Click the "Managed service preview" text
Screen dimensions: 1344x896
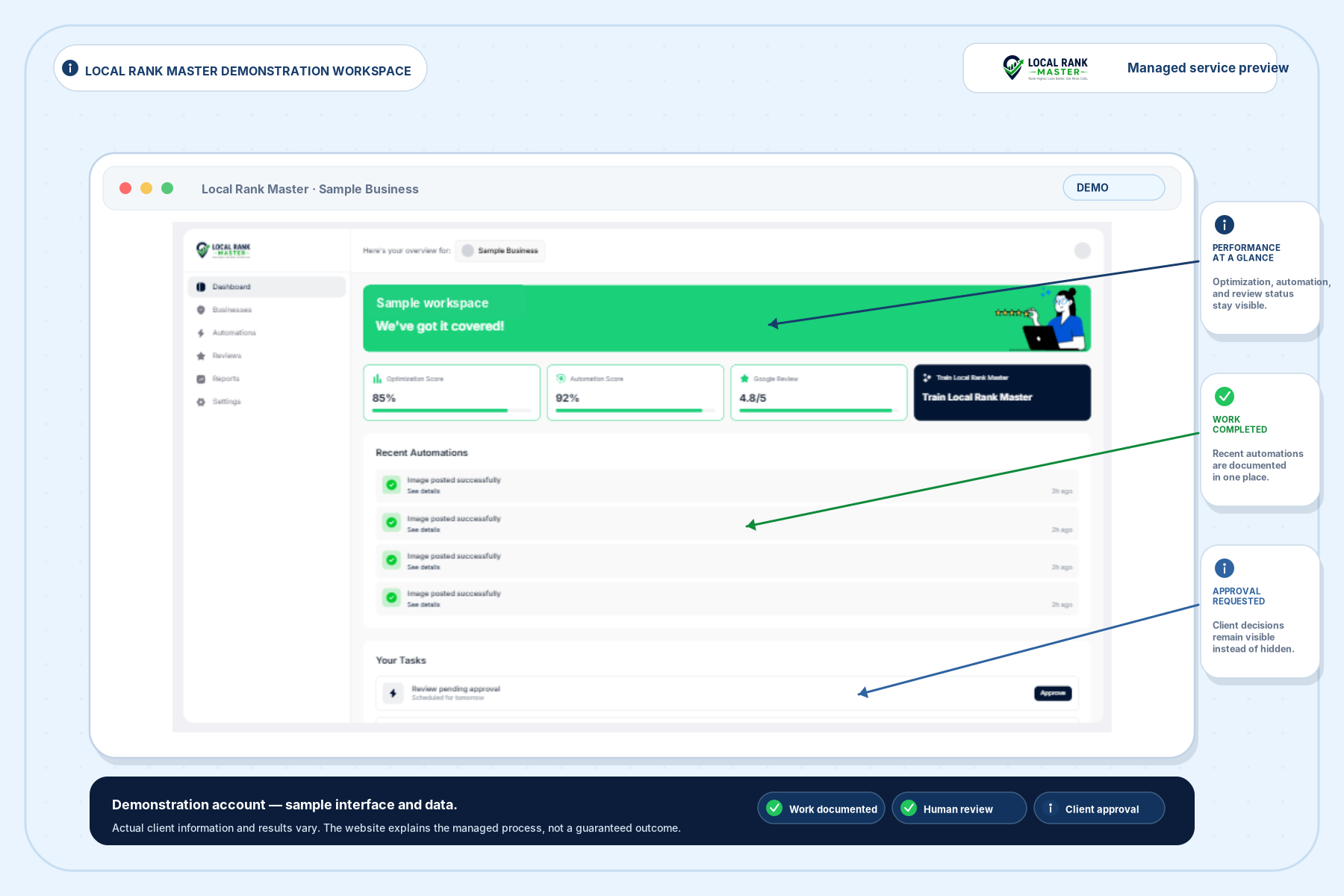pos(1207,68)
